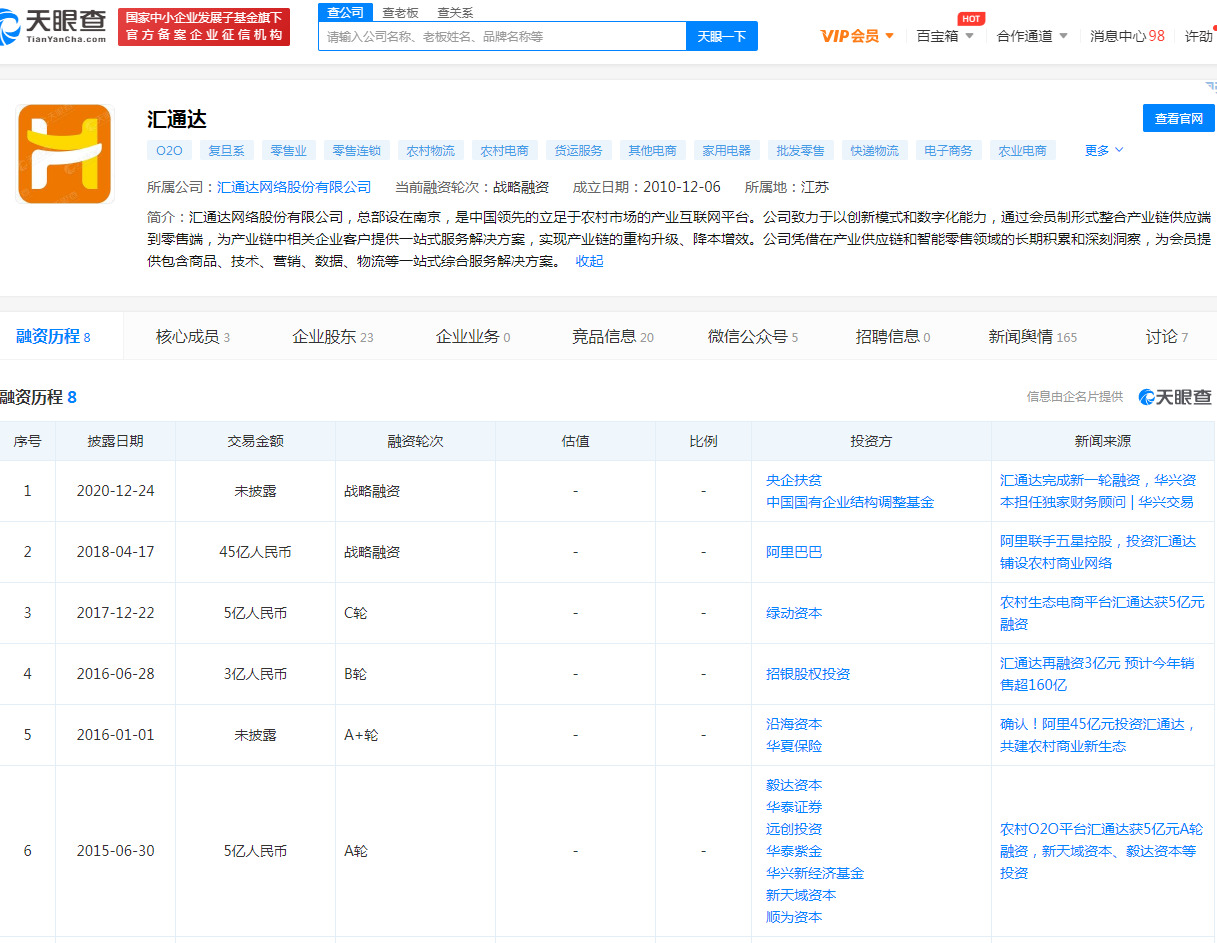Select the 查公司 search tab
The height and width of the screenshot is (943, 1217).
346,12
